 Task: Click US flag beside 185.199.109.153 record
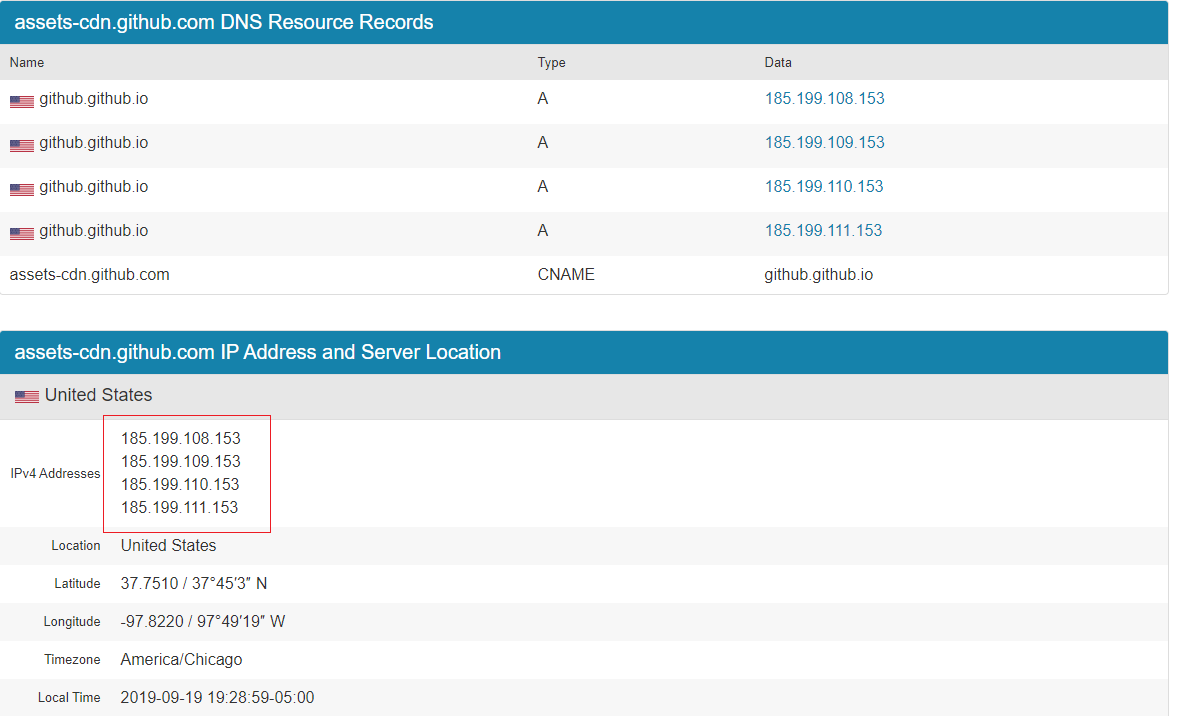[x=22, y=145]
